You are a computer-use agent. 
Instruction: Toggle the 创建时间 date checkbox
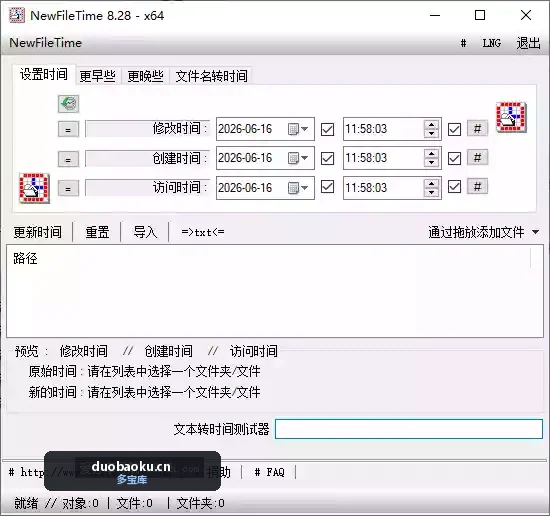tap(327, 158)
